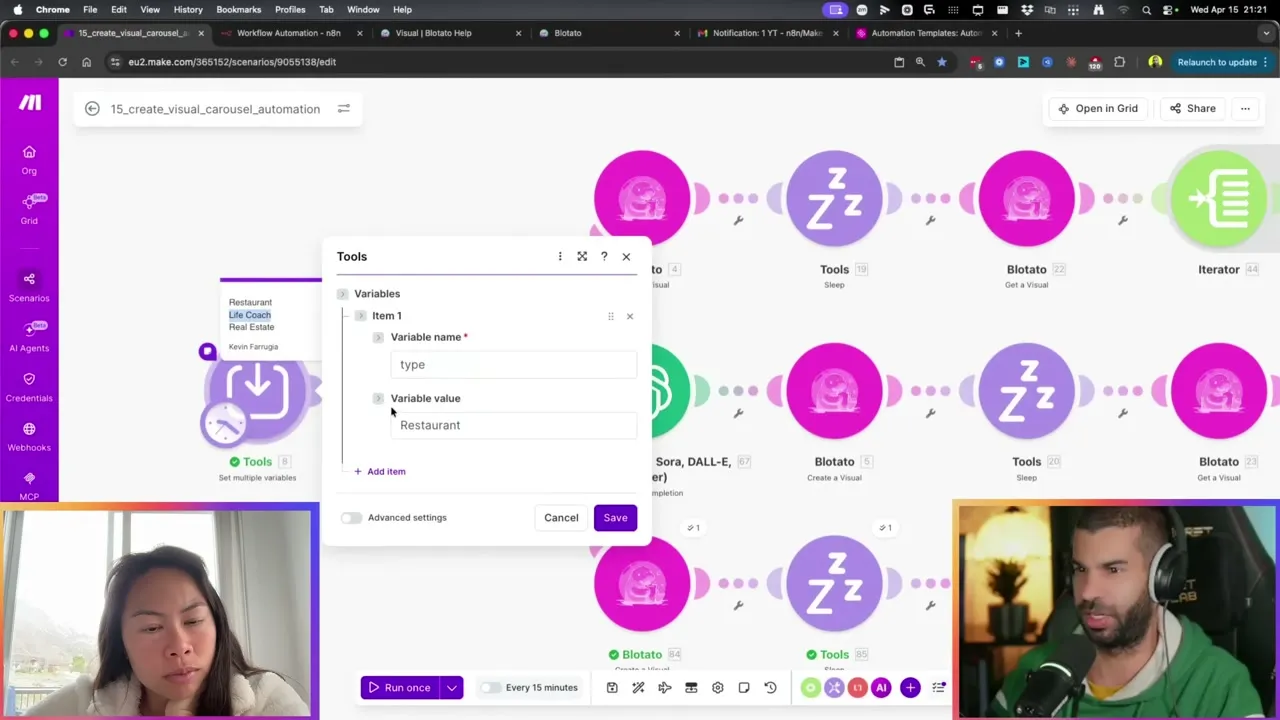Click the purple Tools favorites button
This screenshot has height=720, width=1280.
tap(834, 688)
